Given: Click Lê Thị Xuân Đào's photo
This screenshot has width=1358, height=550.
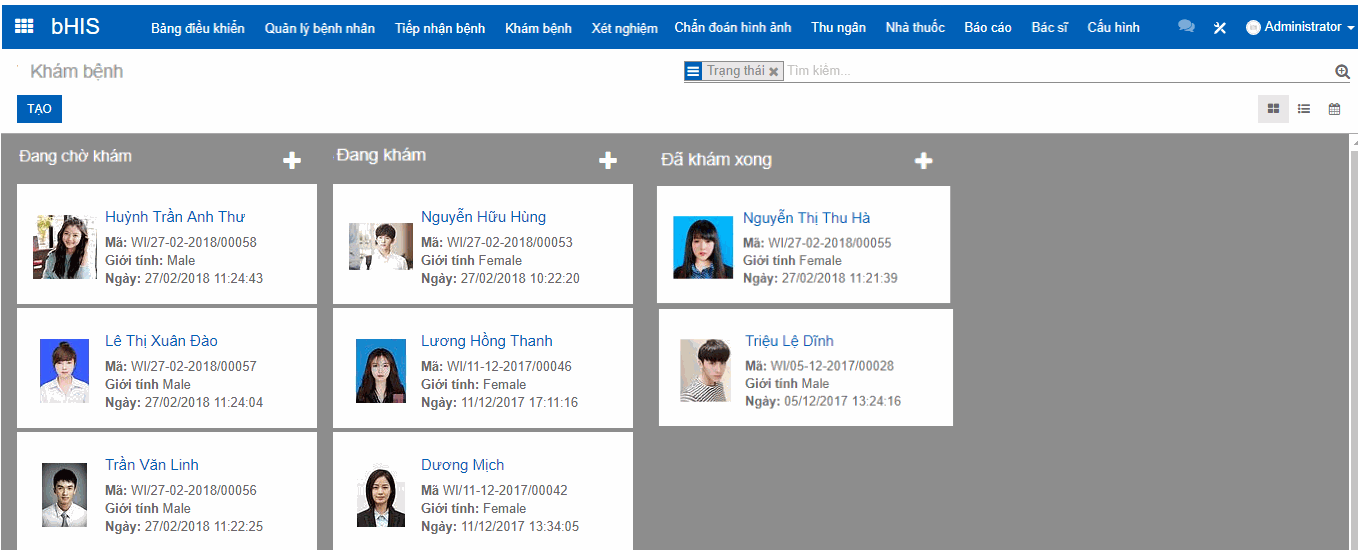Looking at the screenshot, I should coord(65,371).
